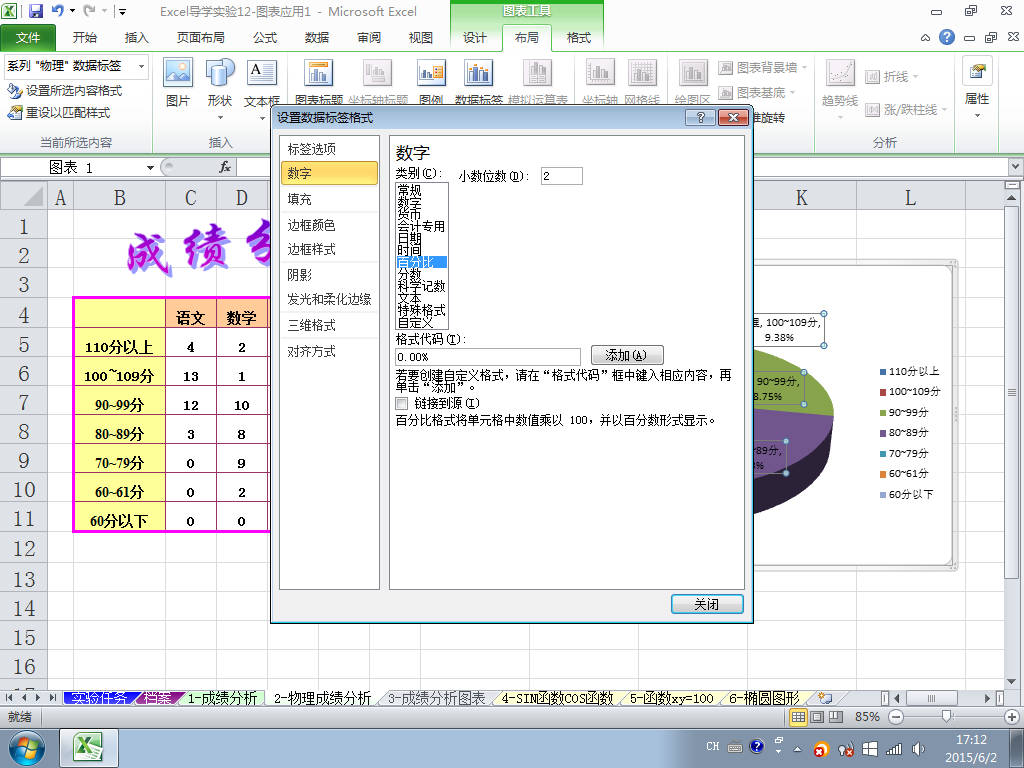Expand the 图表背景墙 dropdown
The image size is (1024, 768).
pyautogui.click(x=804, y=67)
